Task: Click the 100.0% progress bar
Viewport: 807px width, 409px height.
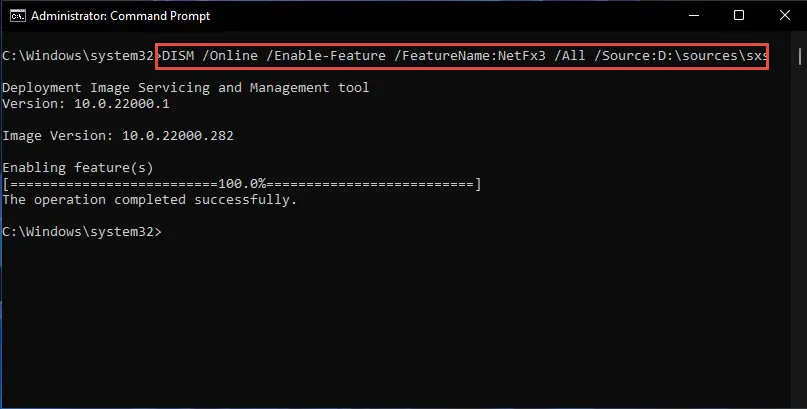Action: coord(242,184)
